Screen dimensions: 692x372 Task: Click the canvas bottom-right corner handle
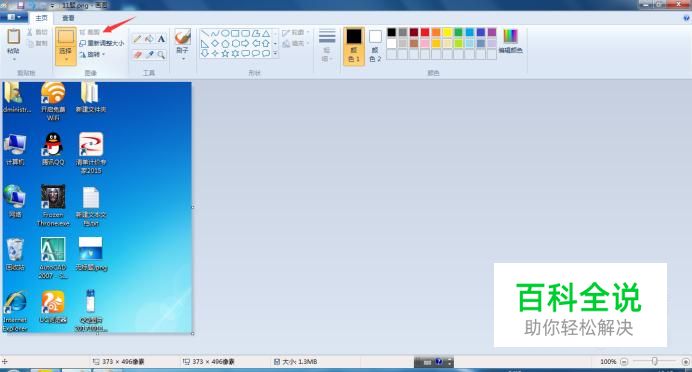click(192, 334)
